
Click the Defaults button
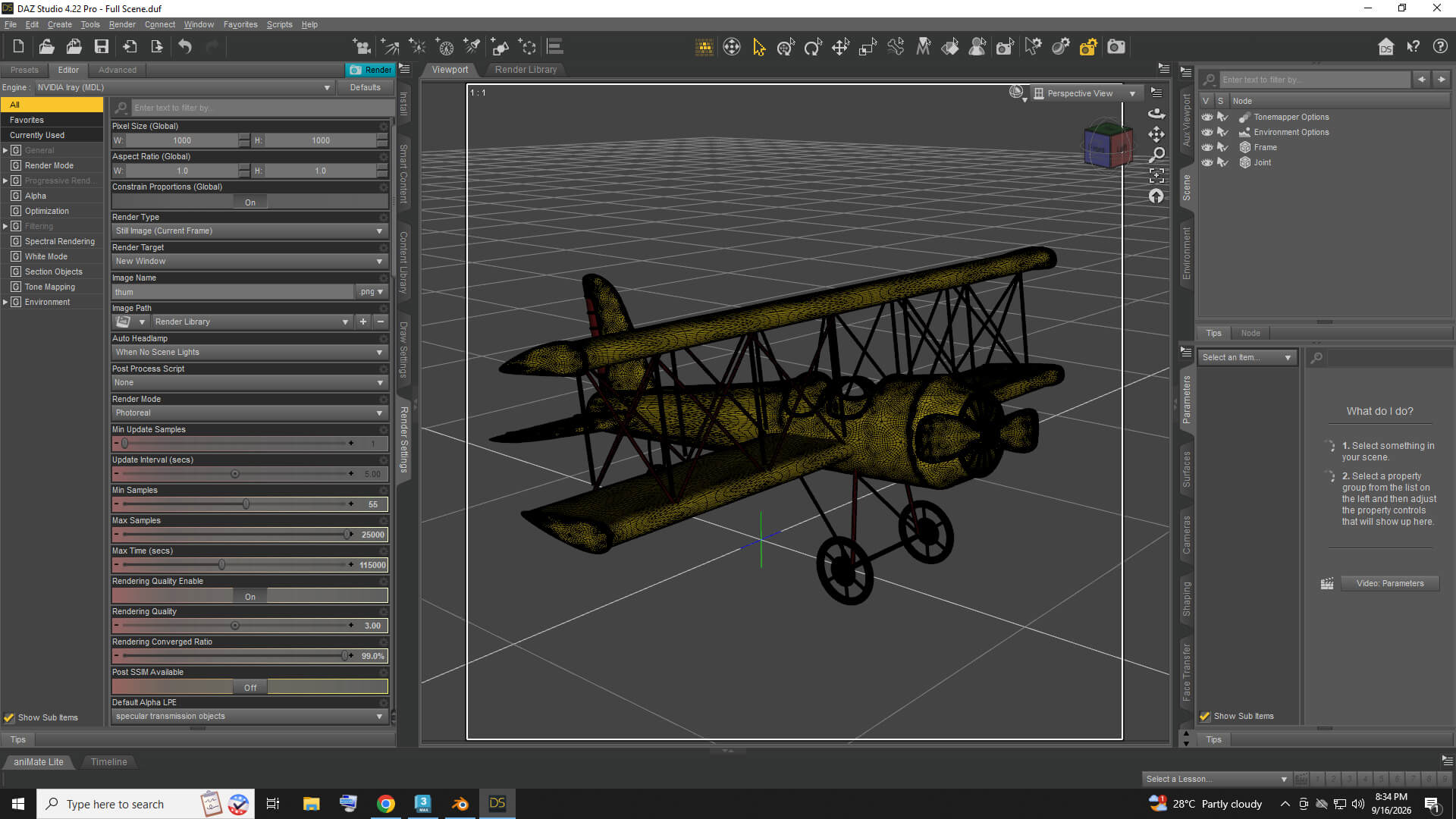tap(365, 87)
